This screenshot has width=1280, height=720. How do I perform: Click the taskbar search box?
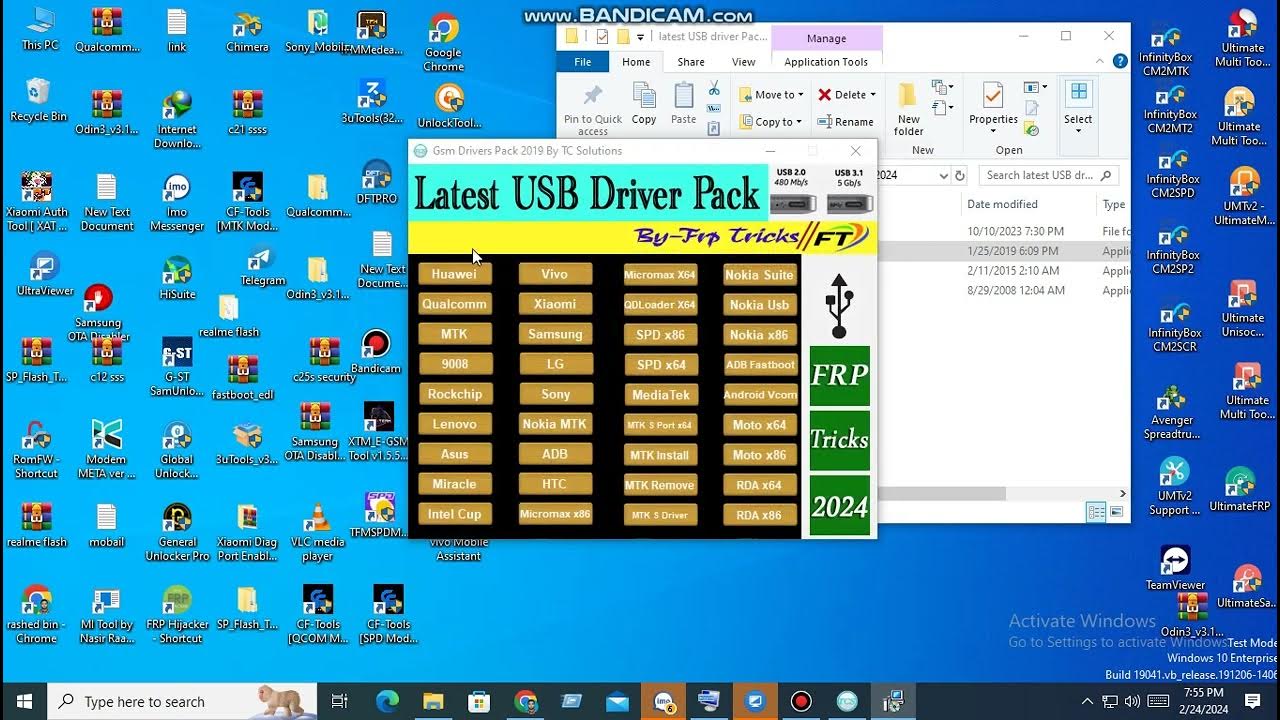click(x=183, y=701)
